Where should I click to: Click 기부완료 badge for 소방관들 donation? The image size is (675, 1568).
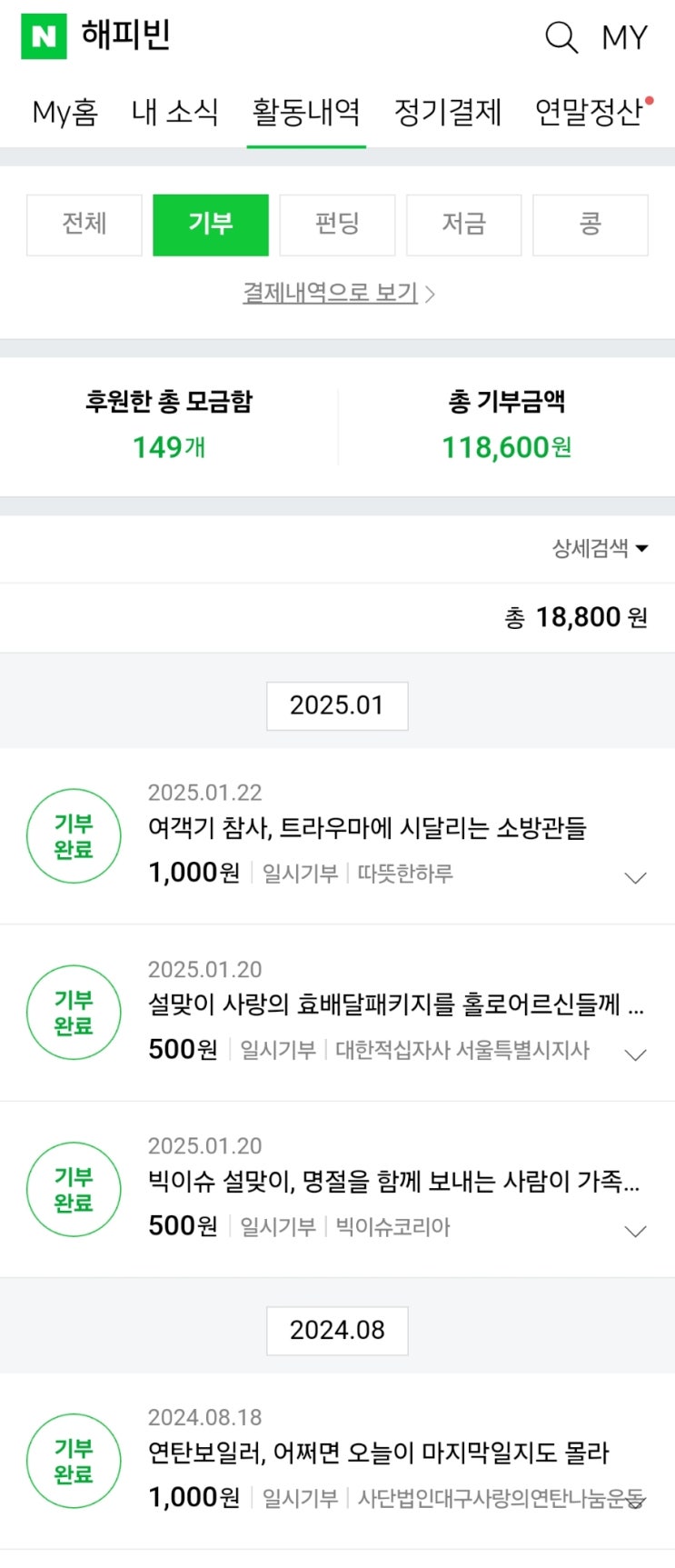pos(74,836)
